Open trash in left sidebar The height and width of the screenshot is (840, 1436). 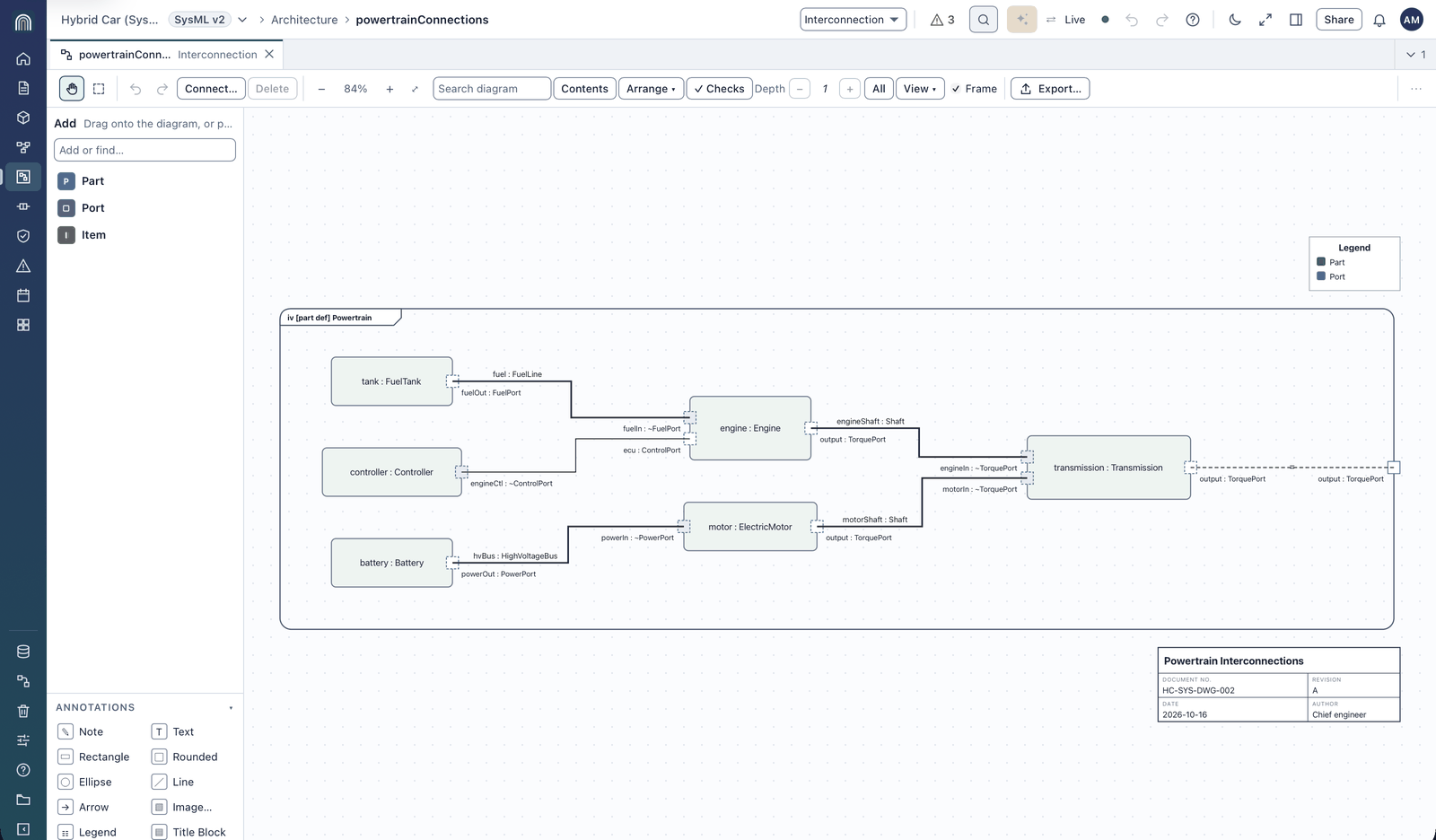click(x=23, y=711)
